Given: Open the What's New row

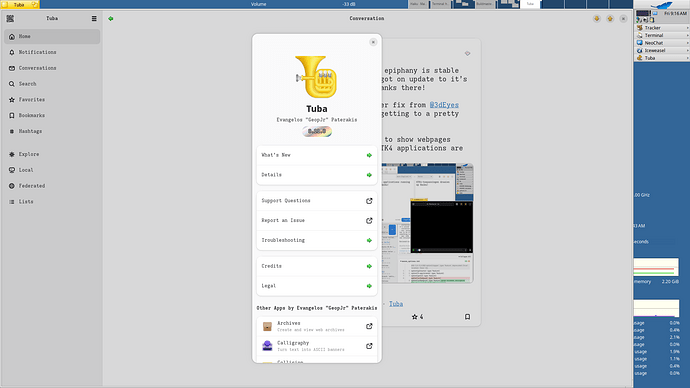Looking at the screenshot, I should (x=317, y=155).
